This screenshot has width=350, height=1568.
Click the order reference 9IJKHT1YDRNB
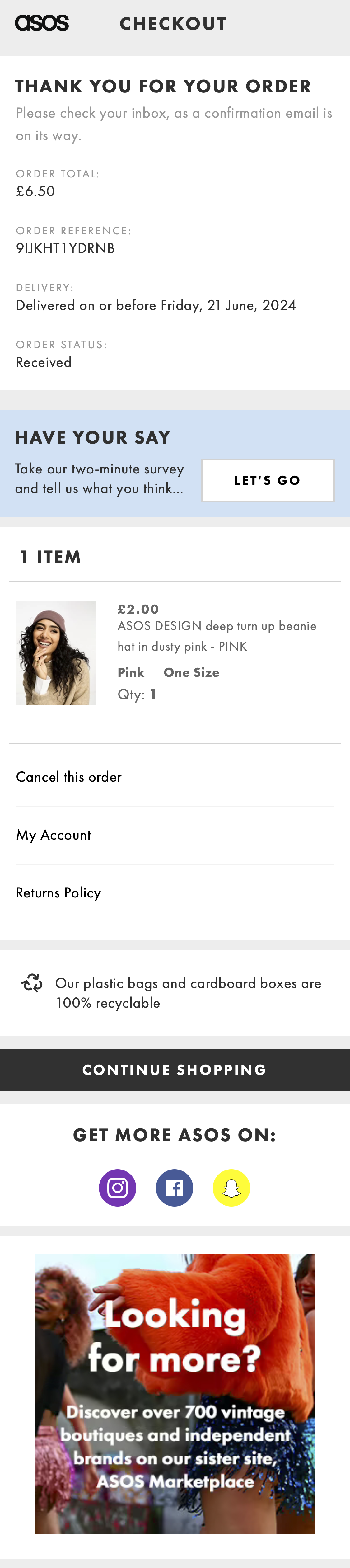pyautogui.click(x=65, y=248)
